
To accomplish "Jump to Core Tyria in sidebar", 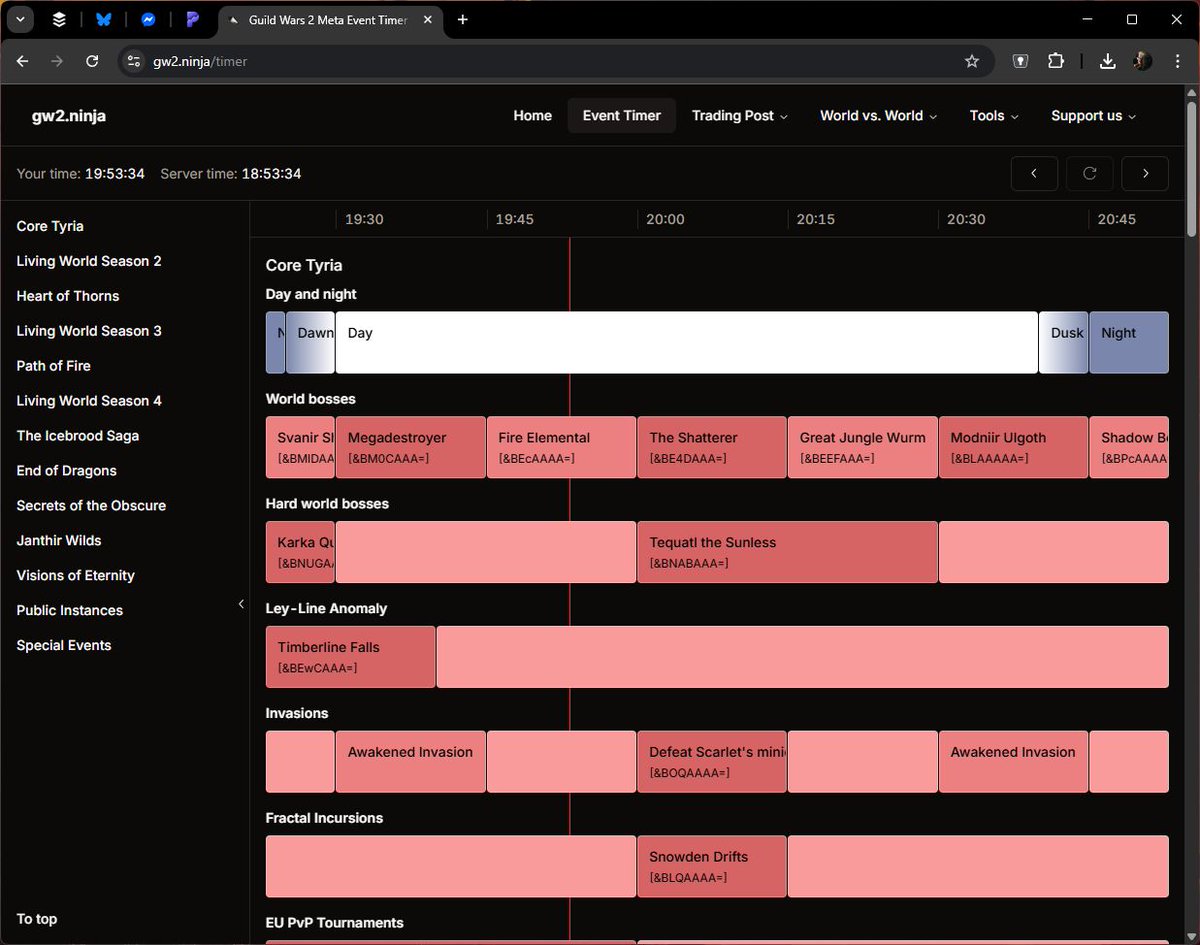I will click(50, 226).
